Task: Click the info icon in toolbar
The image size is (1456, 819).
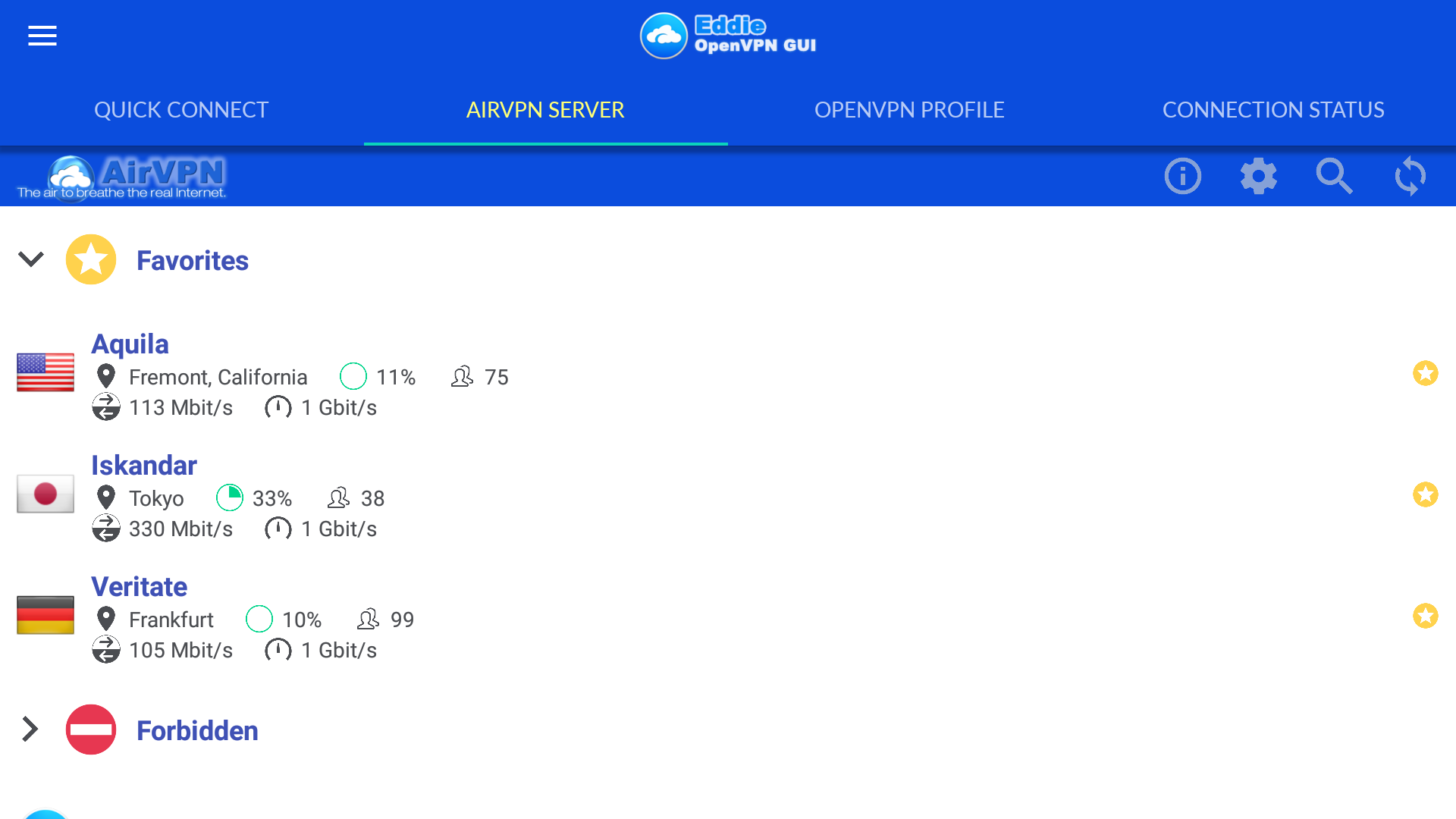Action: 1182,176
